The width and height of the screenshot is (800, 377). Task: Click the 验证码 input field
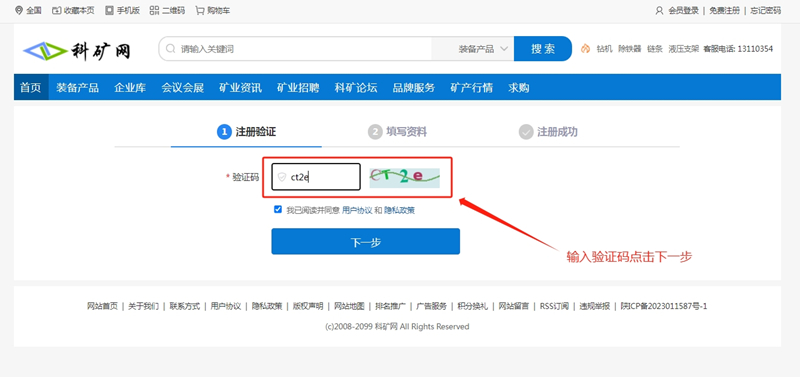(316, 177)
